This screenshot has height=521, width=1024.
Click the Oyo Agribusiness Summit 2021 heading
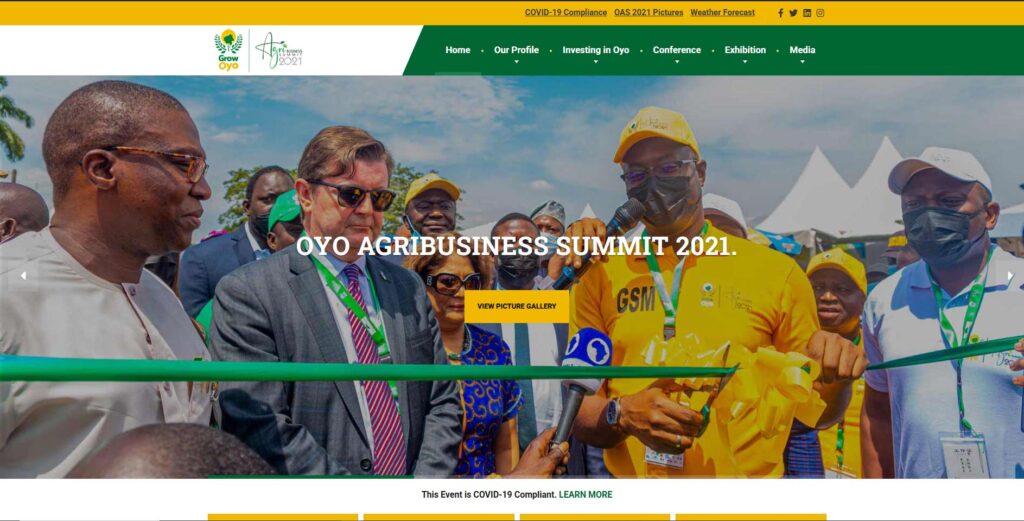(x=517, y=246)
